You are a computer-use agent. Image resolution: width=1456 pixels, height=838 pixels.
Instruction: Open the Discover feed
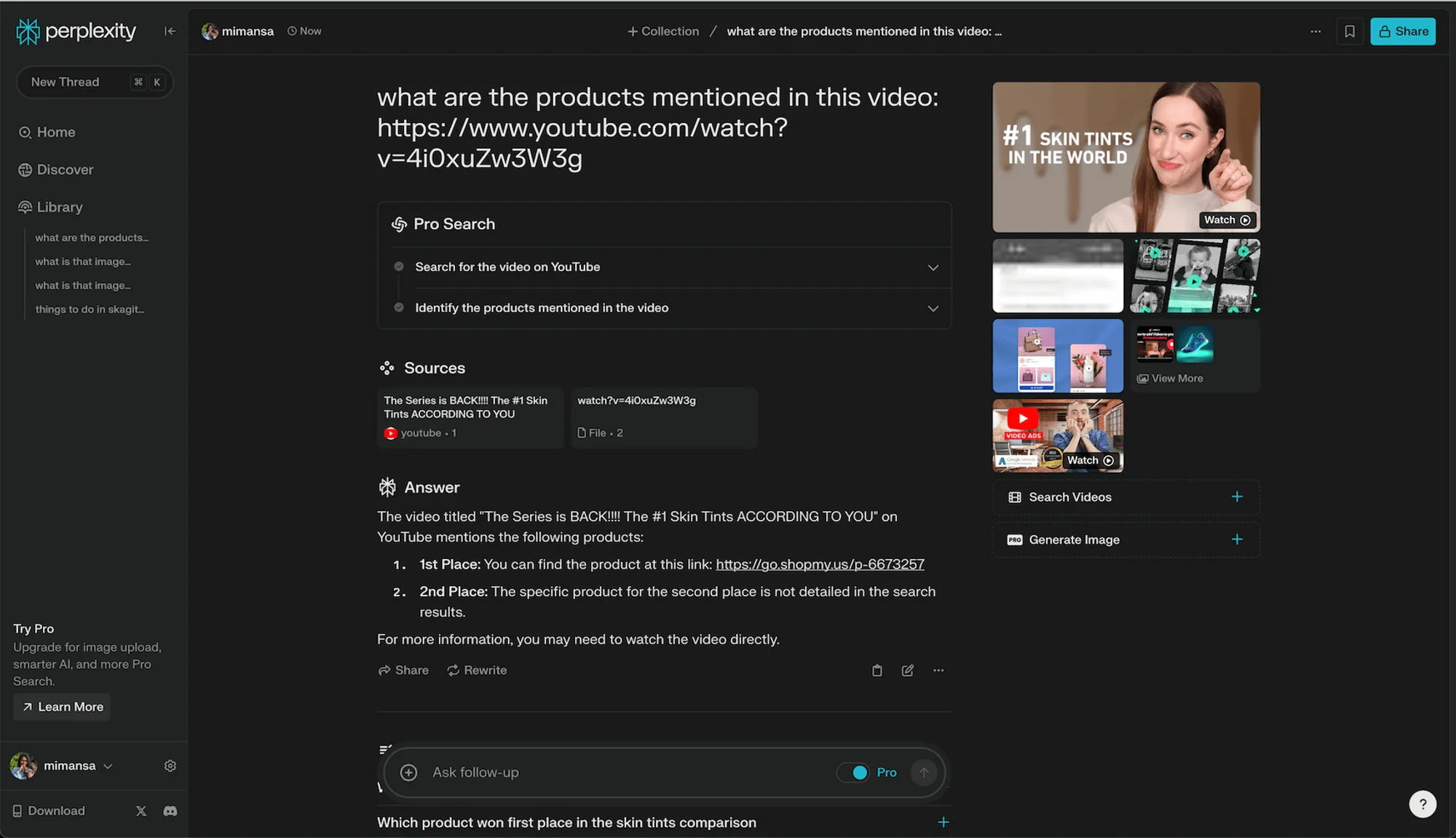(64, 169)
